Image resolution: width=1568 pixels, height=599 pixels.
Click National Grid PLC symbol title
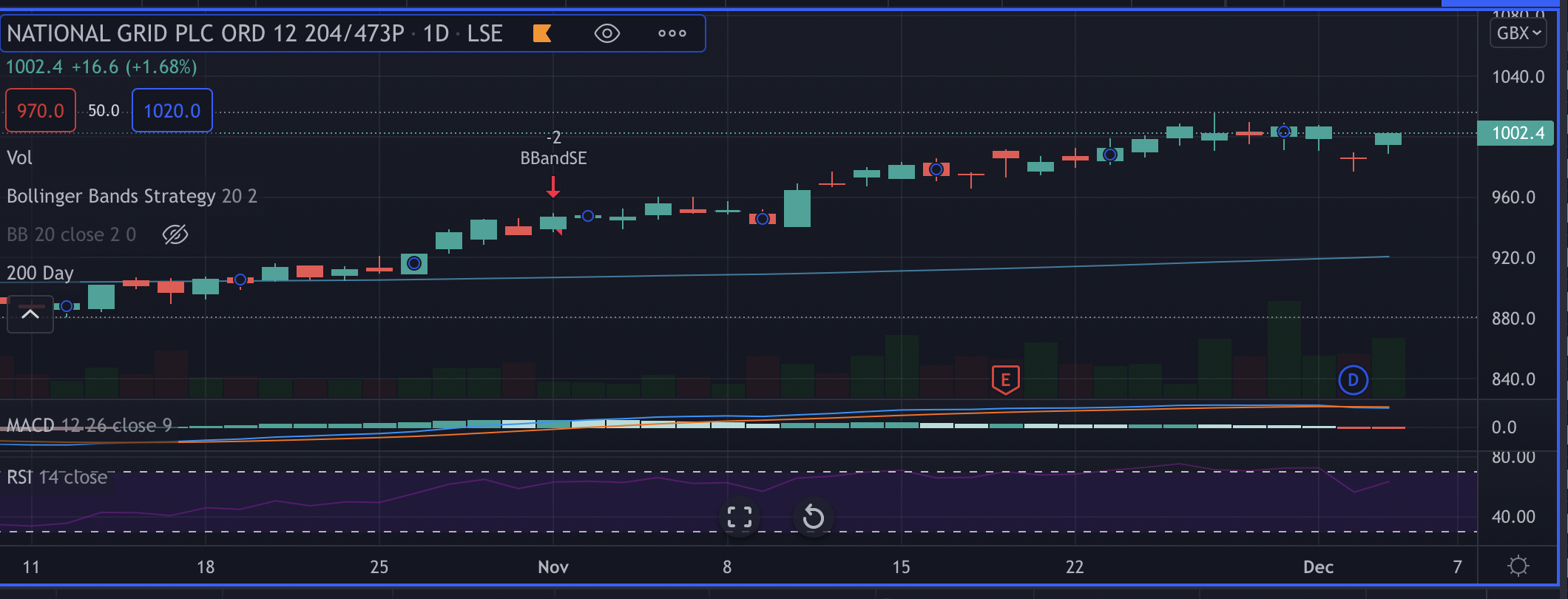tap(206, 33)
